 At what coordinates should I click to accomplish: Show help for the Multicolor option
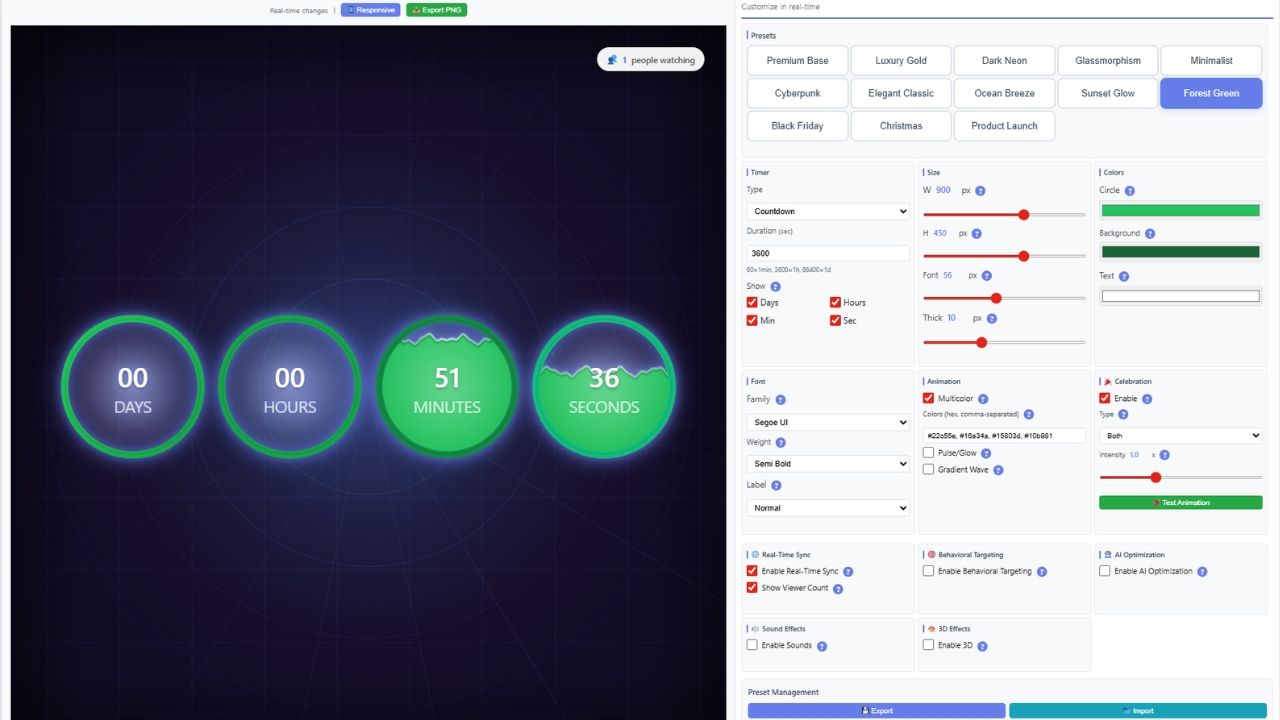tap(983, 399)
